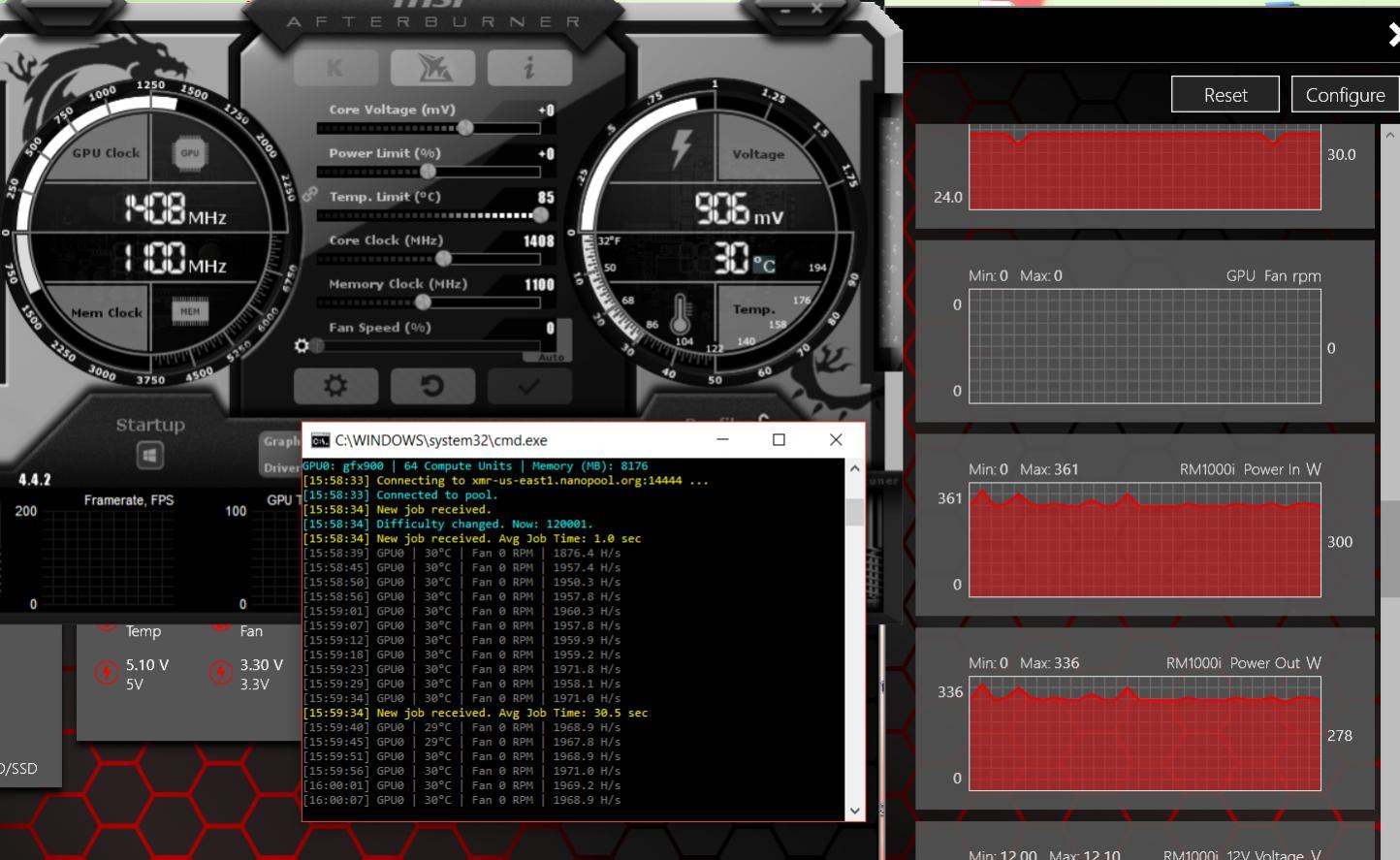The image size is (1400, 860).
Task: Click the Reset button in the monitoring panel
Action: coord(1225,95)
